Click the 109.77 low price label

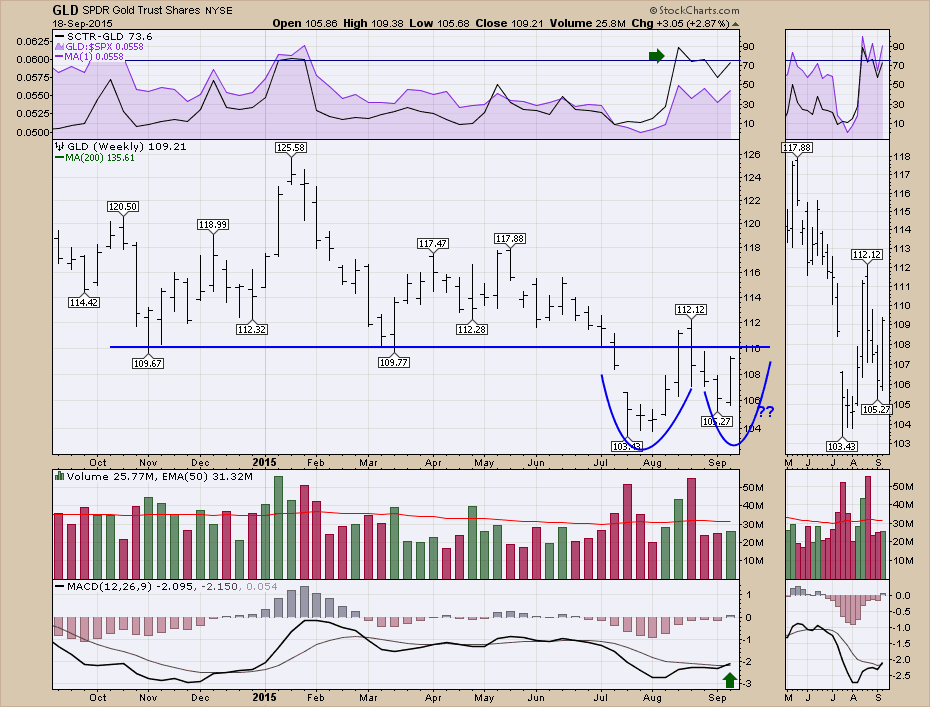(394, 362)
